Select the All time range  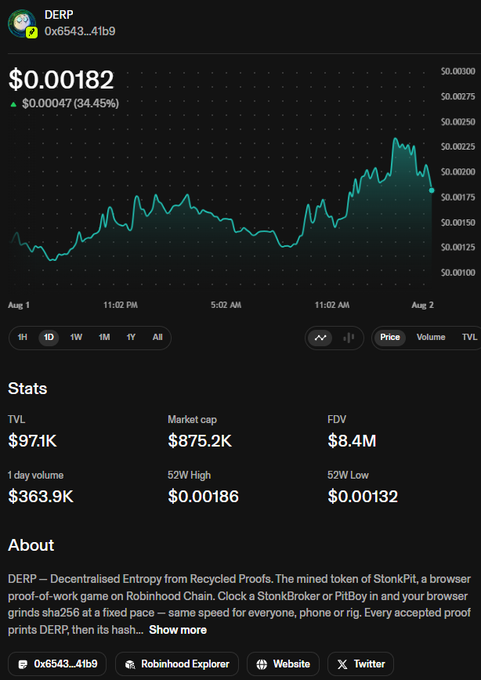point(157,337)
